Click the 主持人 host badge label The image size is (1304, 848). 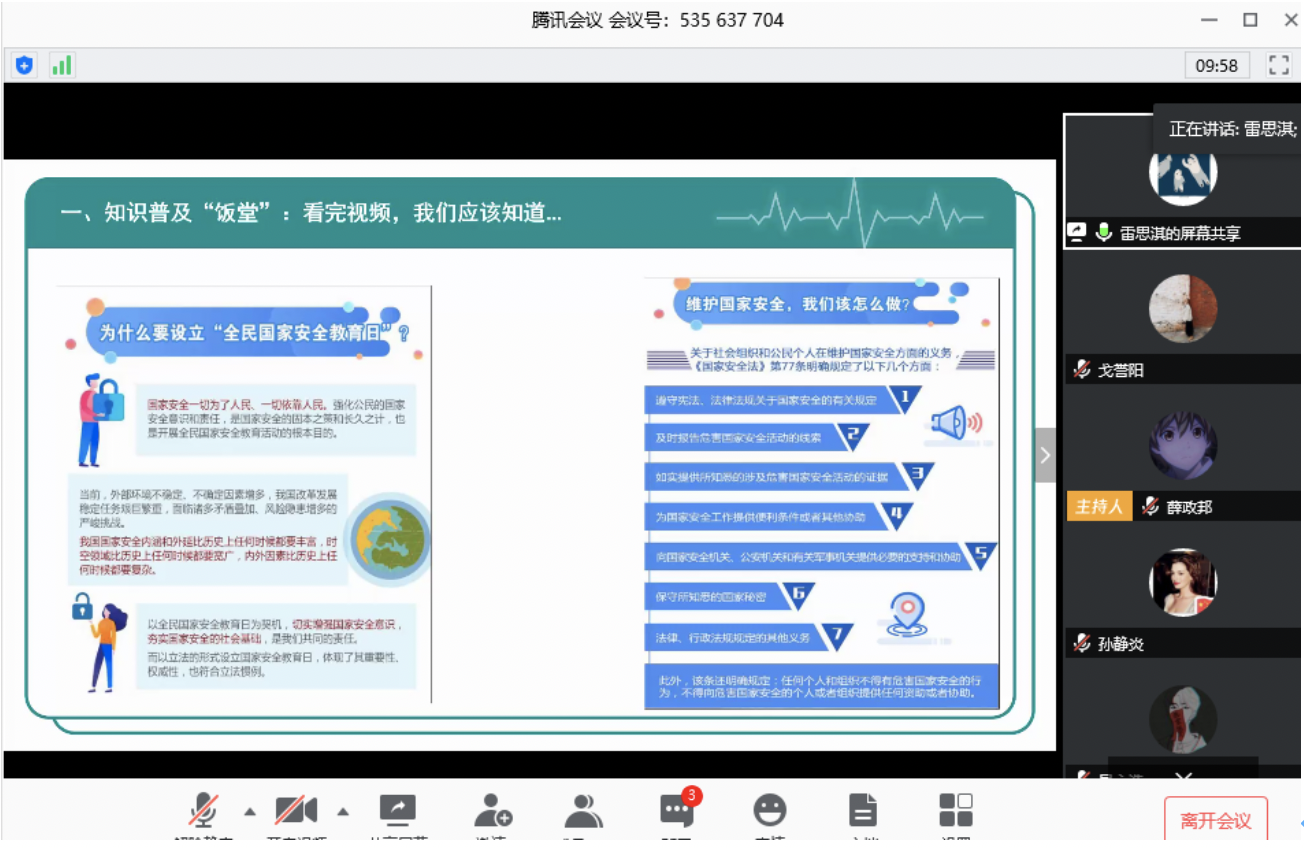[1098, 507]
